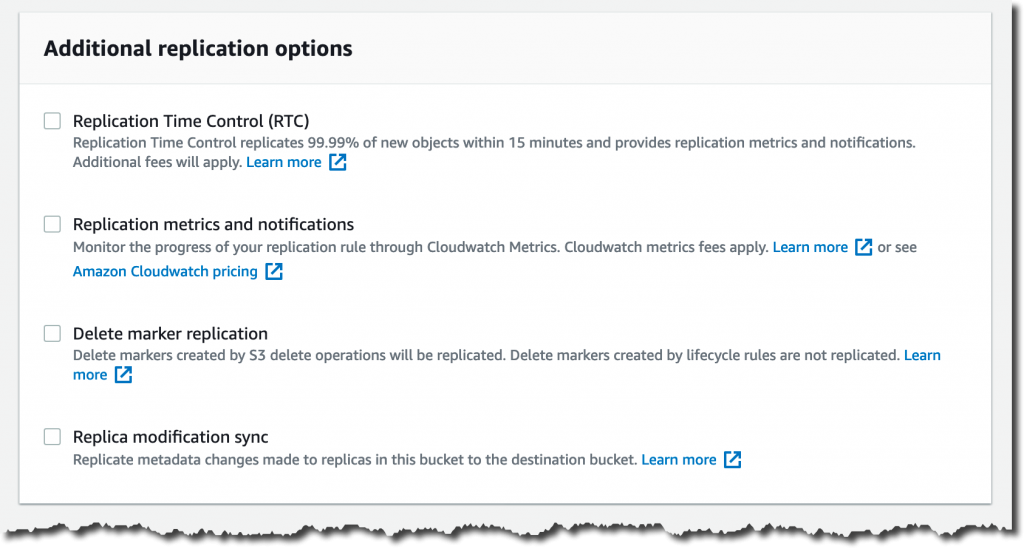Open Learn more link for Replica modification sync

tap(679, 460)
